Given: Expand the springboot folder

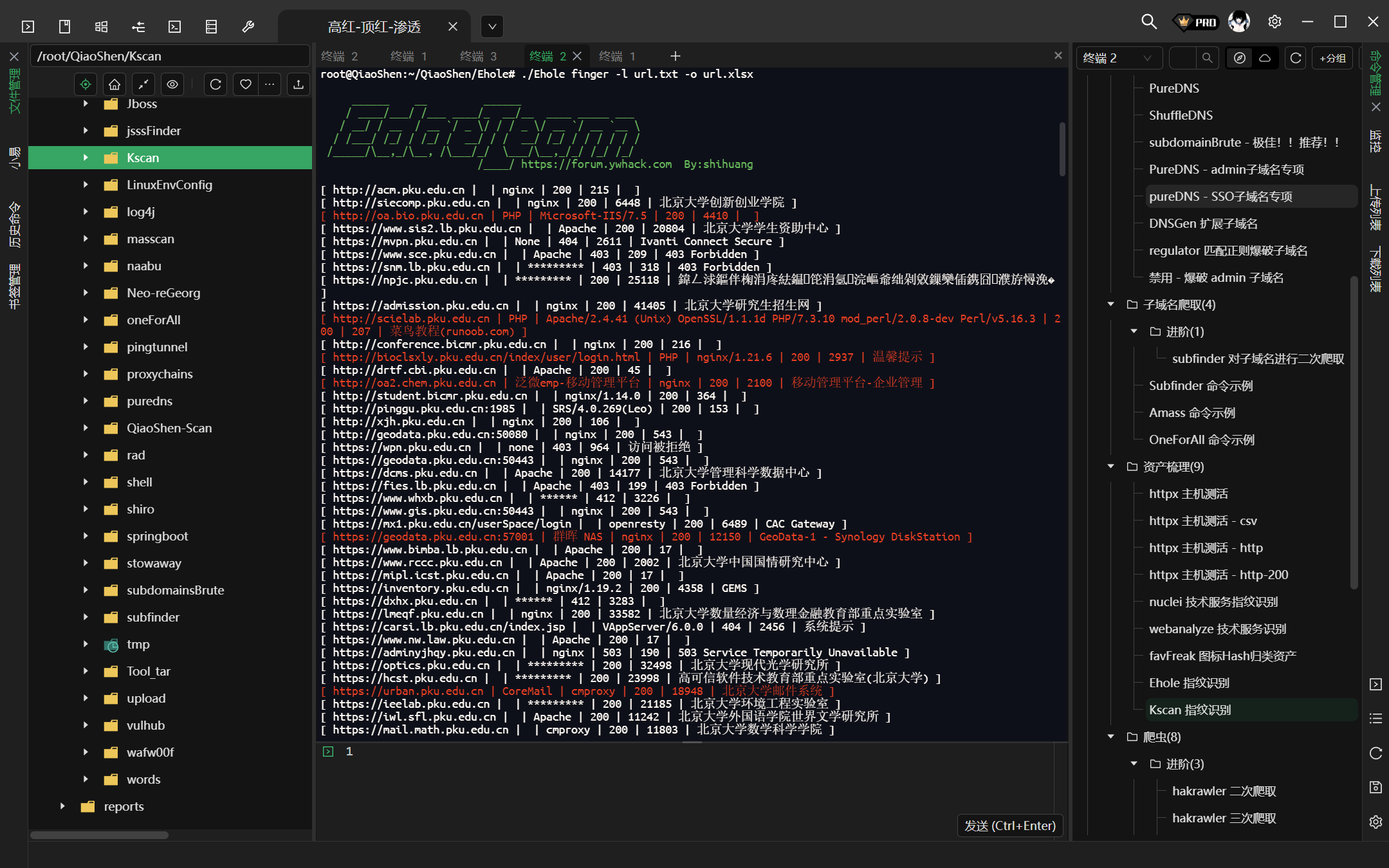Looking at the screenshot, I should point(86,536).
